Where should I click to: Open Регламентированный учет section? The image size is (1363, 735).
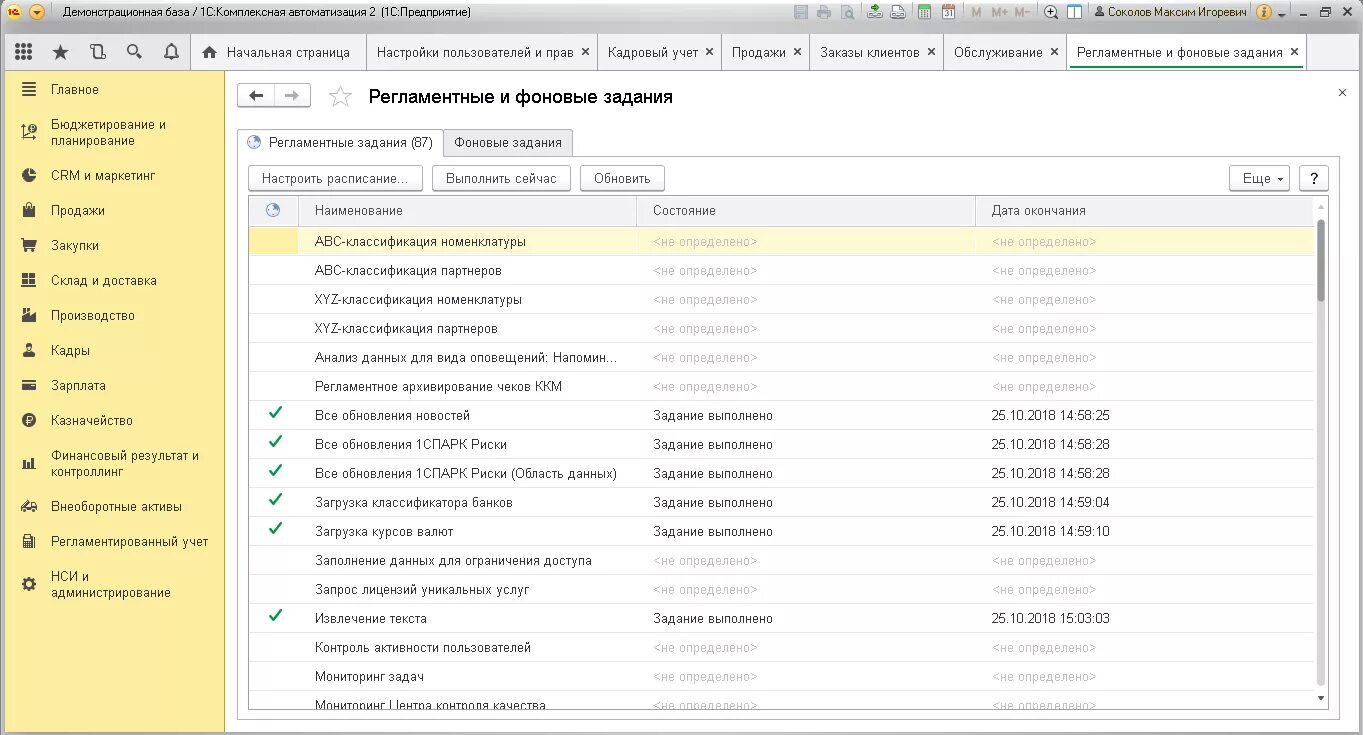130,541
